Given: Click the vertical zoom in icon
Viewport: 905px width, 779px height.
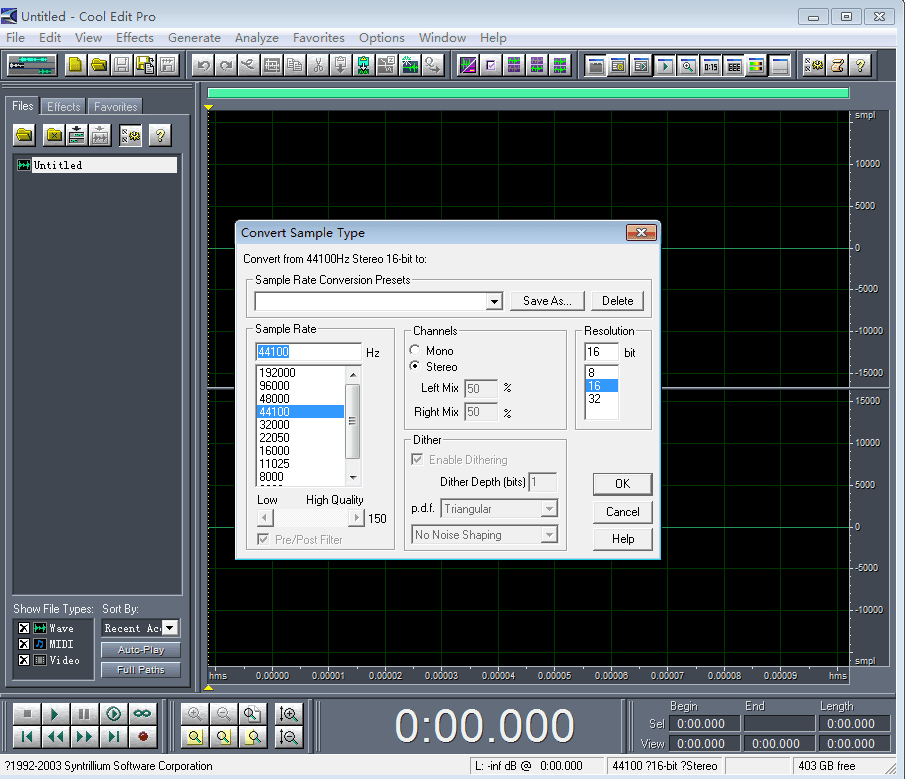Looking at the screenshot, I should (x=289, y=714).
